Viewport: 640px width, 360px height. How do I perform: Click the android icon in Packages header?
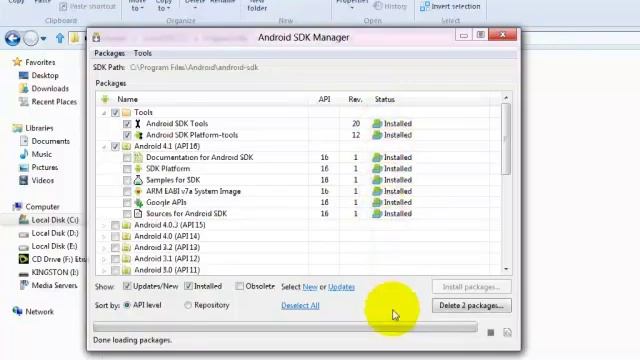tap(105, 99)
